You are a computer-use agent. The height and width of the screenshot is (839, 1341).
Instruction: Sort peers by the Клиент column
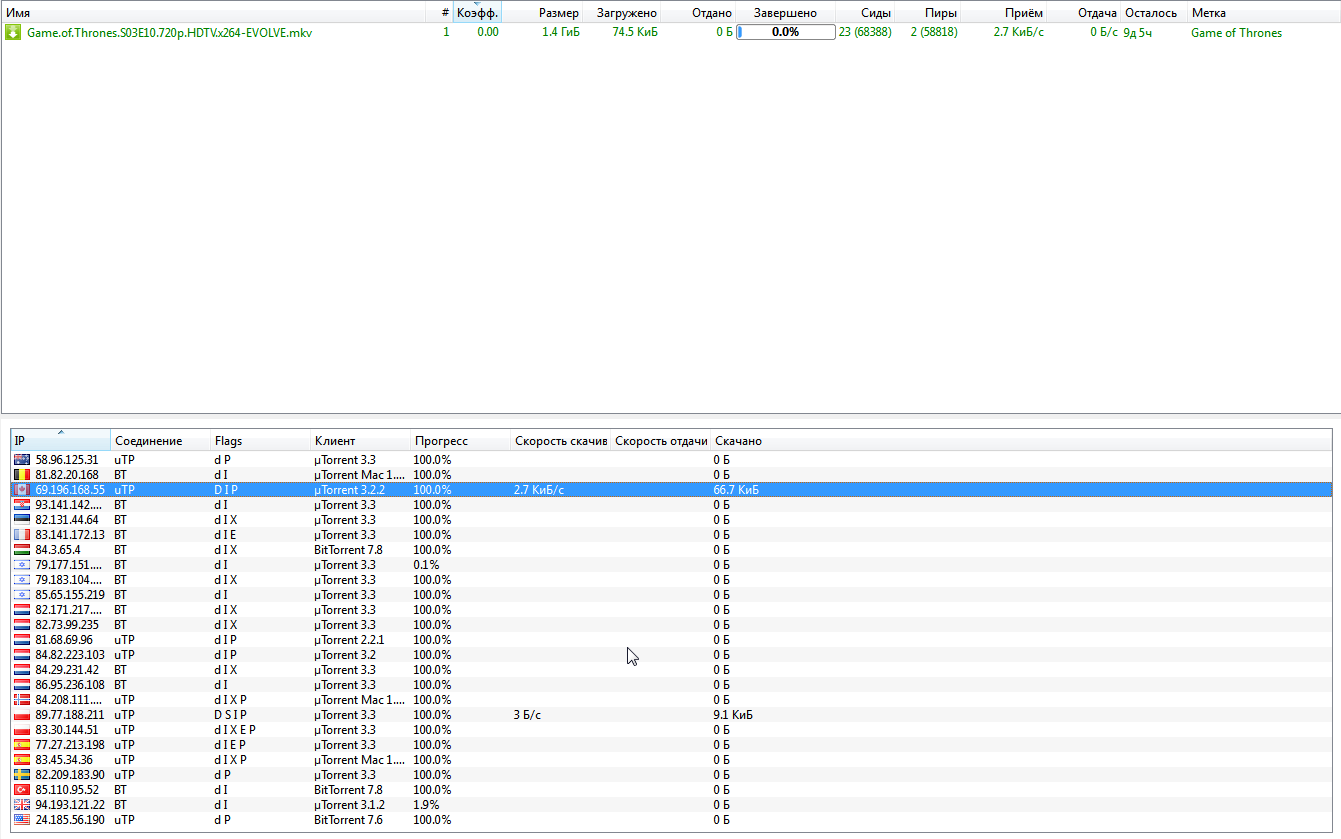point(361,440)
